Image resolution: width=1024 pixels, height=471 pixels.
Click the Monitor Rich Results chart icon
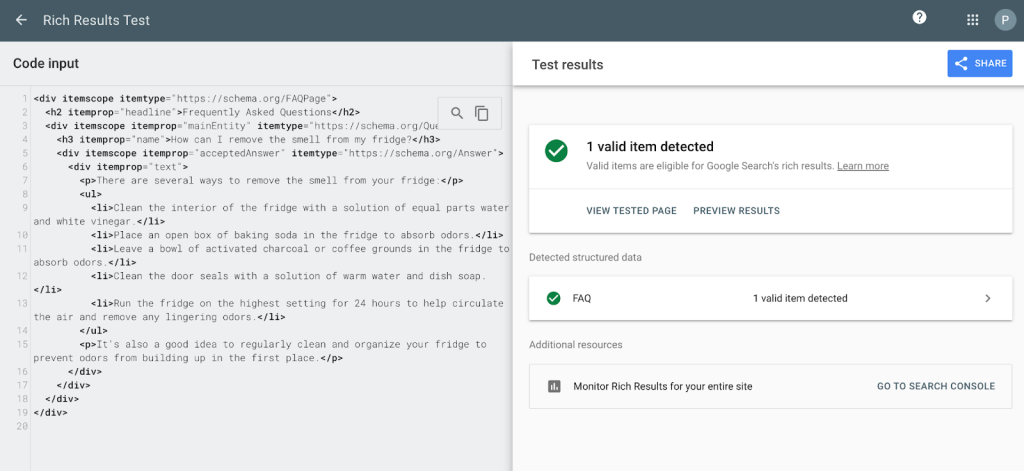[554, 386]
